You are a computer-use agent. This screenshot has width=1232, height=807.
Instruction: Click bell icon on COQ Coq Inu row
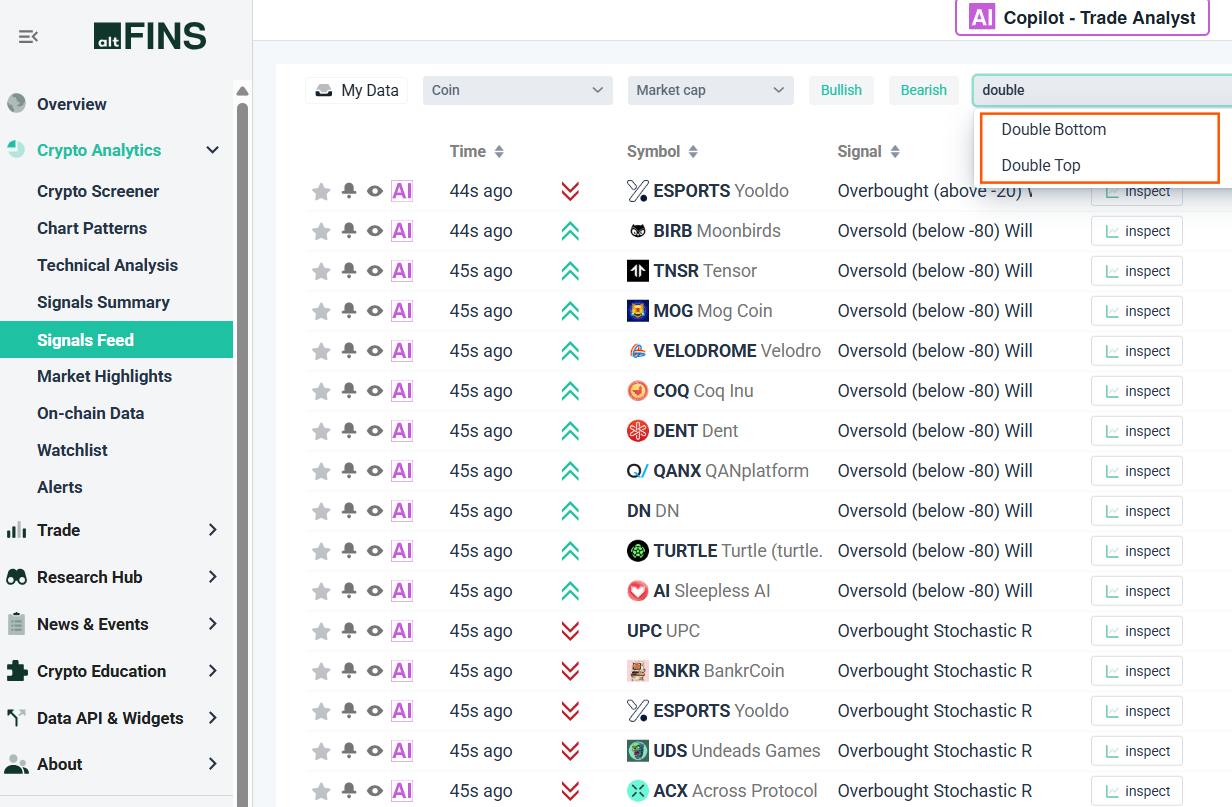349,391
